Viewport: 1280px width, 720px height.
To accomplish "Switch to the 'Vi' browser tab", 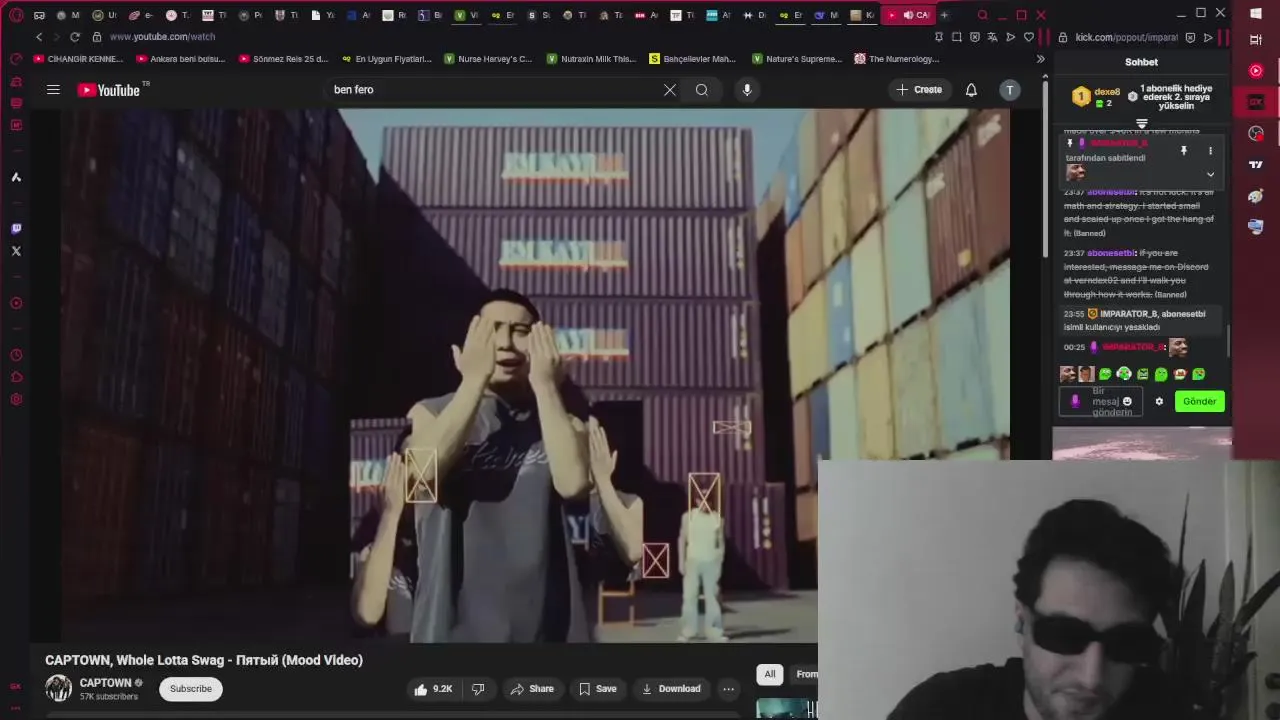I will coord(467,15).
